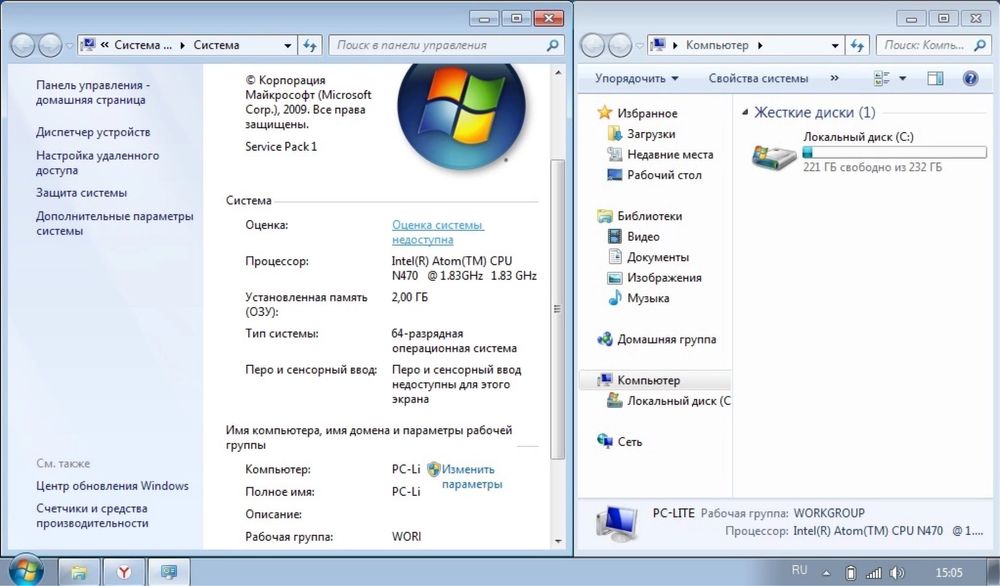Click Система breadcrumb segment

click(216, 45)
